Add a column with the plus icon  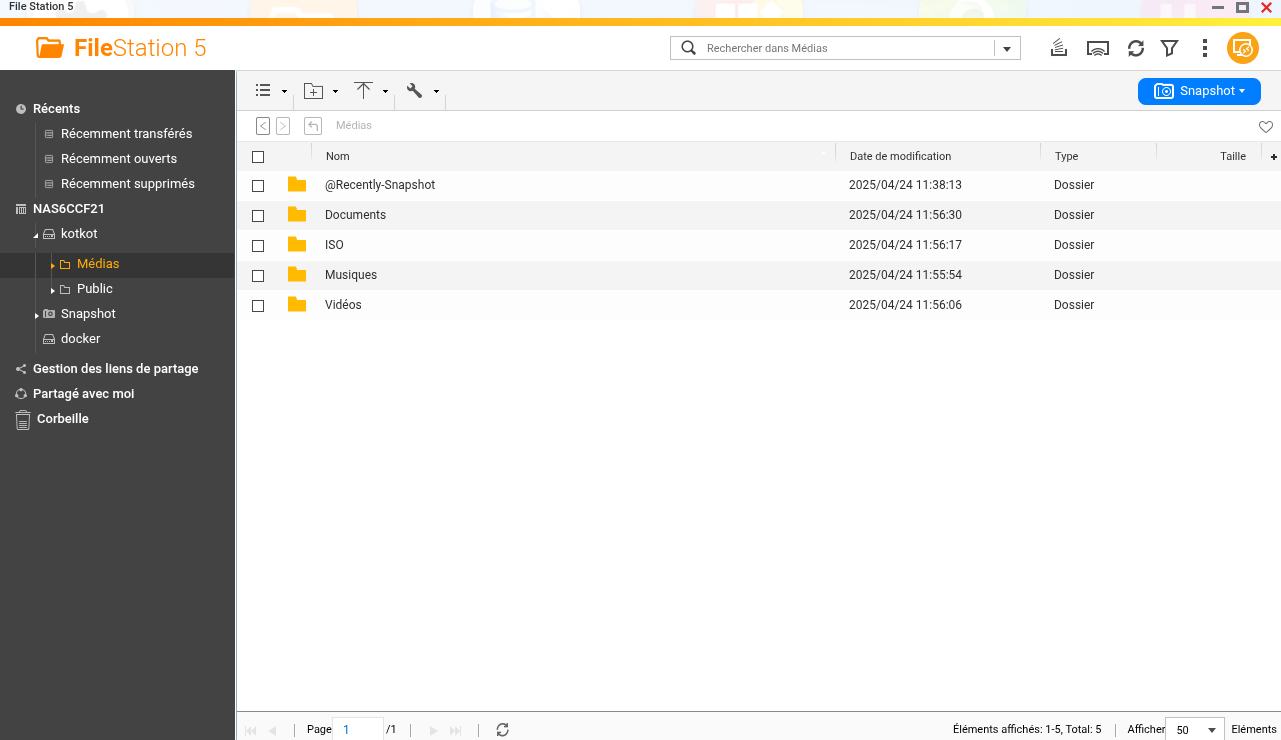(1274, 157)
